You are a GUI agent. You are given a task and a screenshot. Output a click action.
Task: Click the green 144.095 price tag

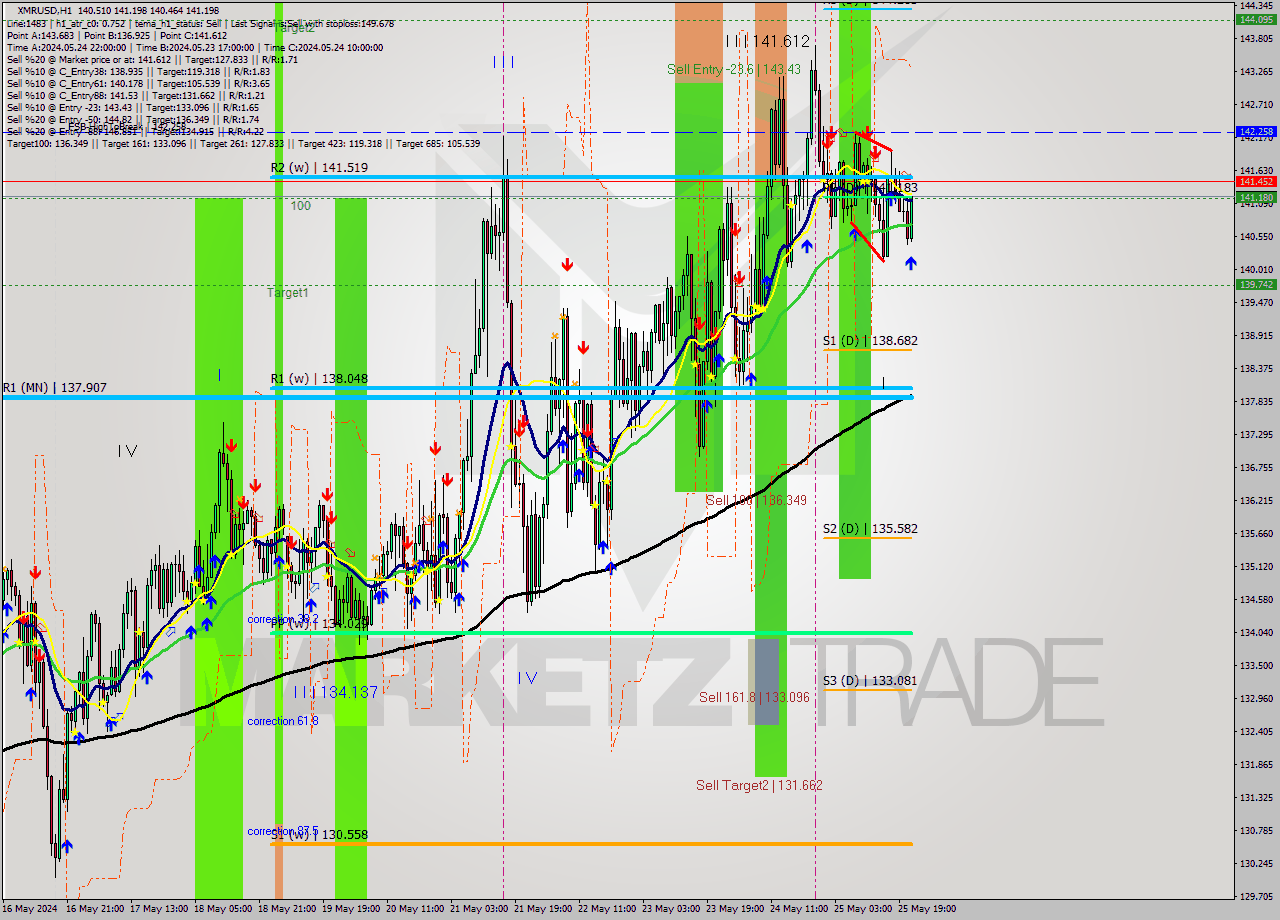[1256, 19]
